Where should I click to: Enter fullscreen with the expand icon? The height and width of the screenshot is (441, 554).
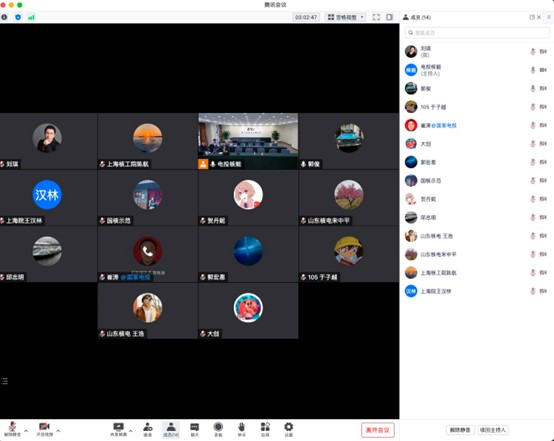(x=376, y=17)
